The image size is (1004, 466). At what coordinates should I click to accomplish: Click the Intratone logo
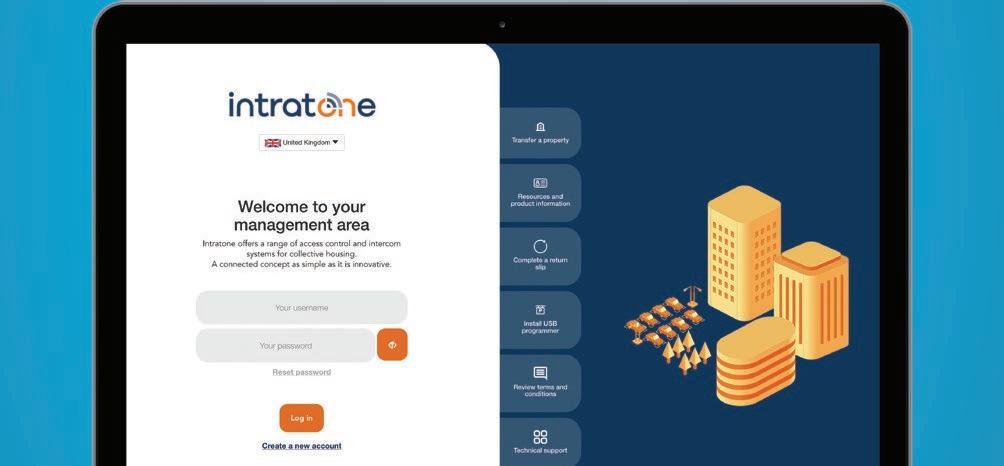click(x=302, y=105)
